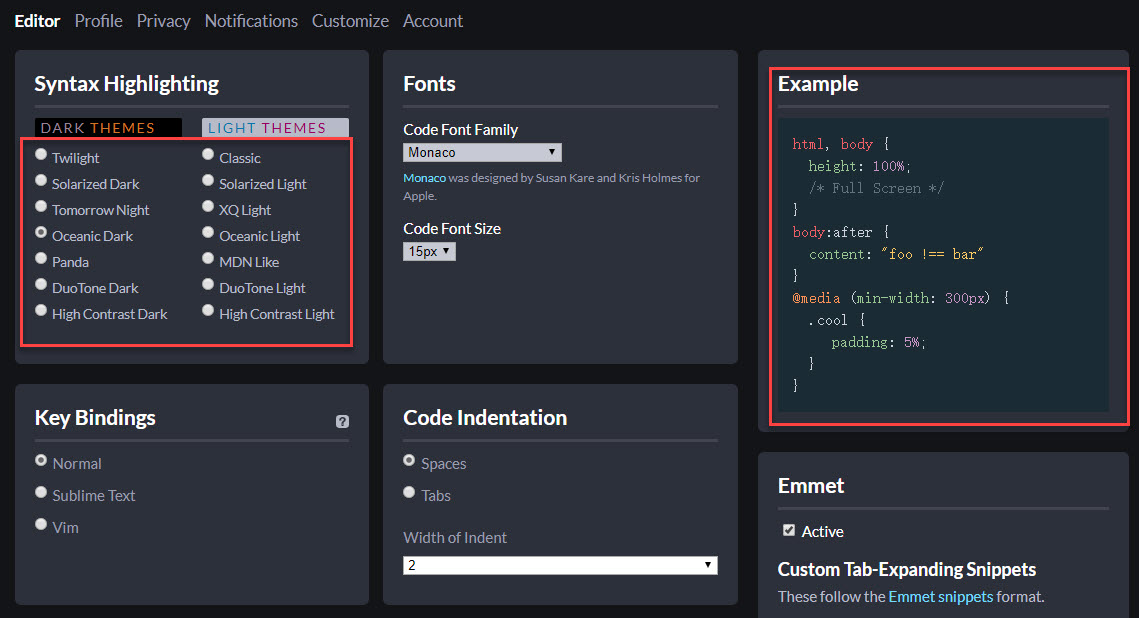Open the Account tab
The height and width of the screenshot is (618, 1139).
click(x=433, y=21)
